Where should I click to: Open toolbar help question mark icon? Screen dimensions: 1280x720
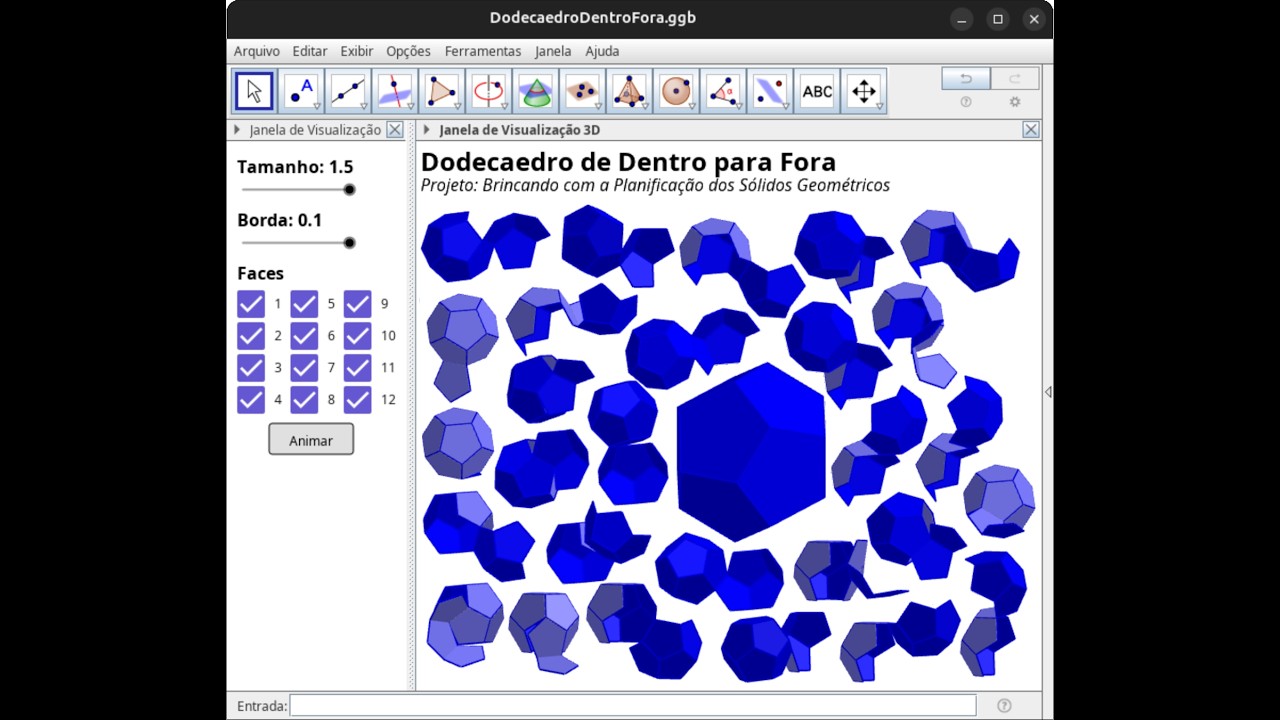coord(966,102)
